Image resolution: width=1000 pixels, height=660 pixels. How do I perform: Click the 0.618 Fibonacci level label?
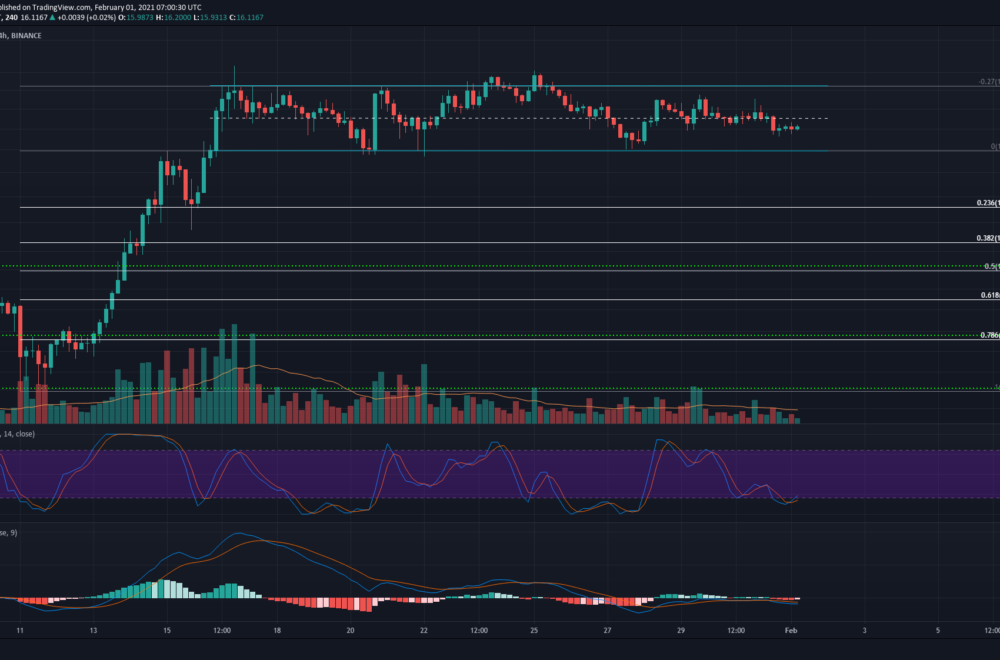click(x=990, y=295)
